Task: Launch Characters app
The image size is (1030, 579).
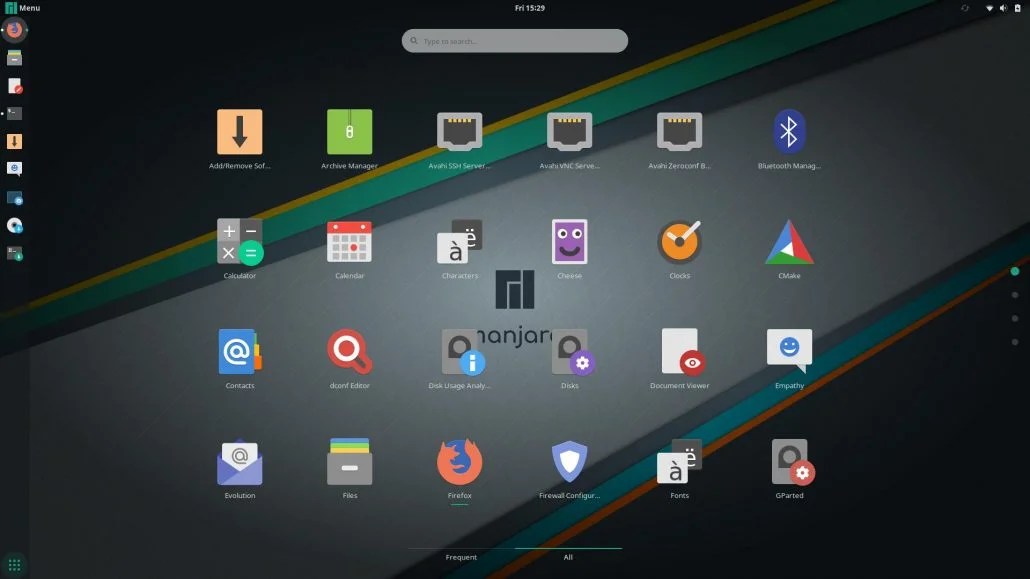Action: tap(459, 248)
